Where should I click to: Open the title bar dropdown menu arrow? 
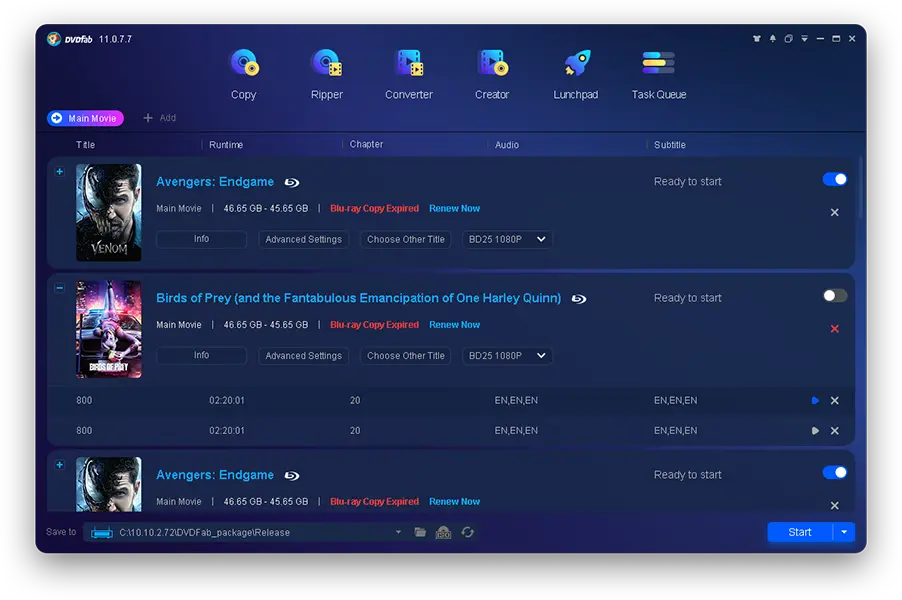(804, 39)
